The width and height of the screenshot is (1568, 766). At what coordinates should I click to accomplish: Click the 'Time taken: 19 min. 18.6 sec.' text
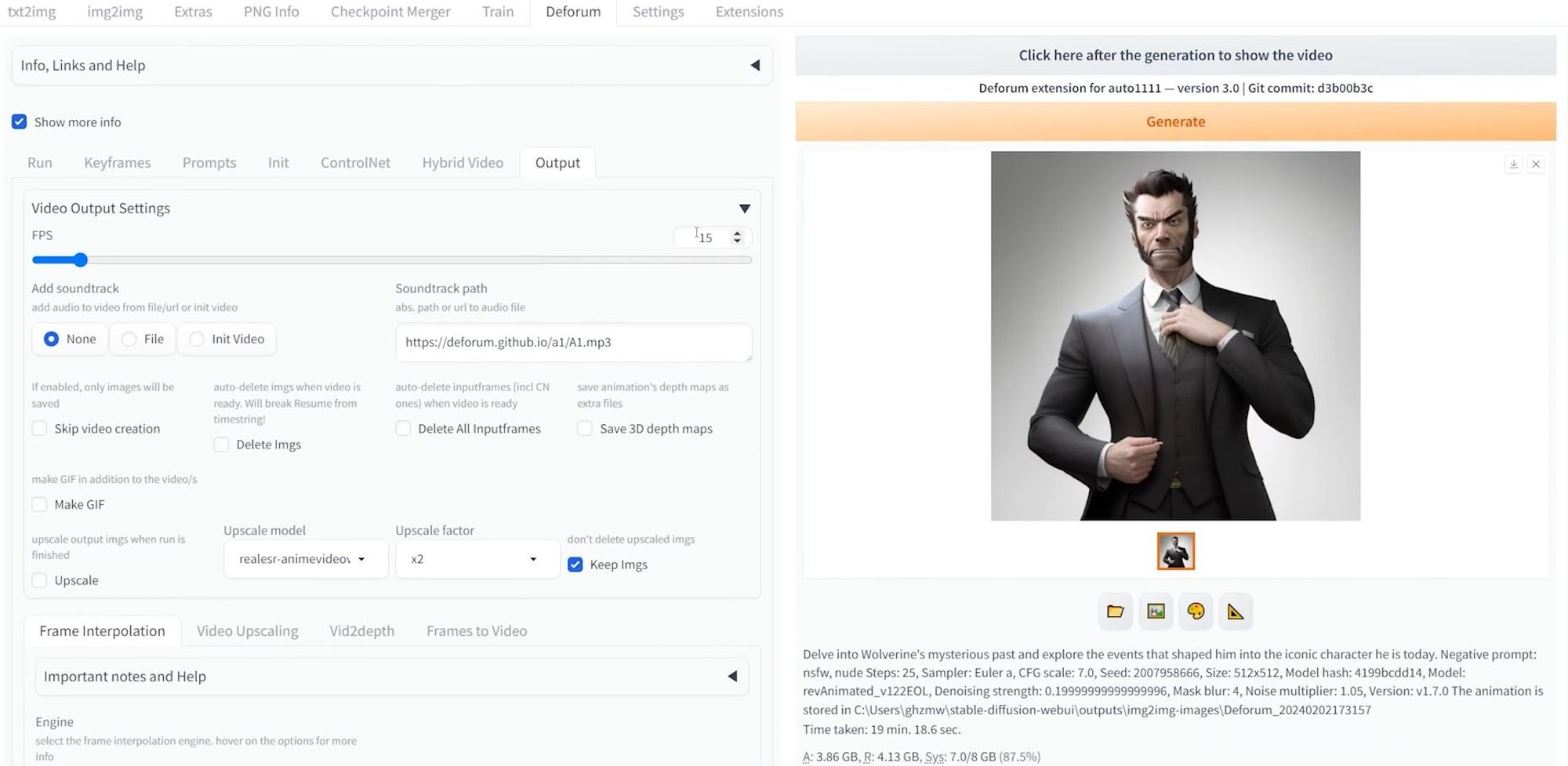coord(882,729)
